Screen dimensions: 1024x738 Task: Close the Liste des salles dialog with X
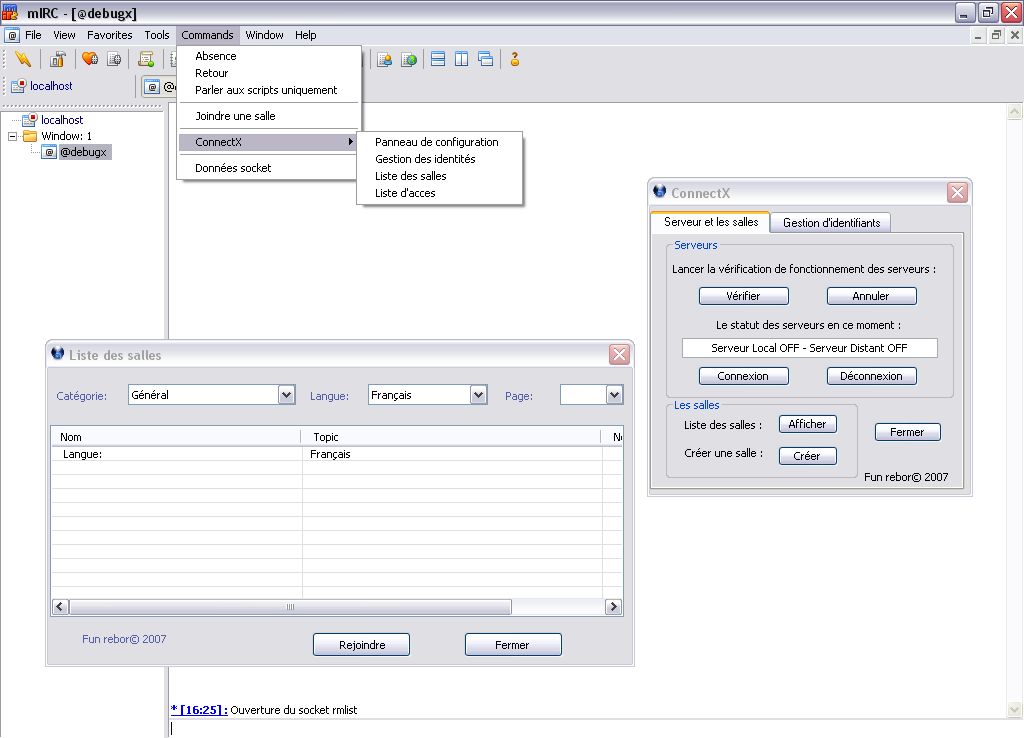point(619,355)
